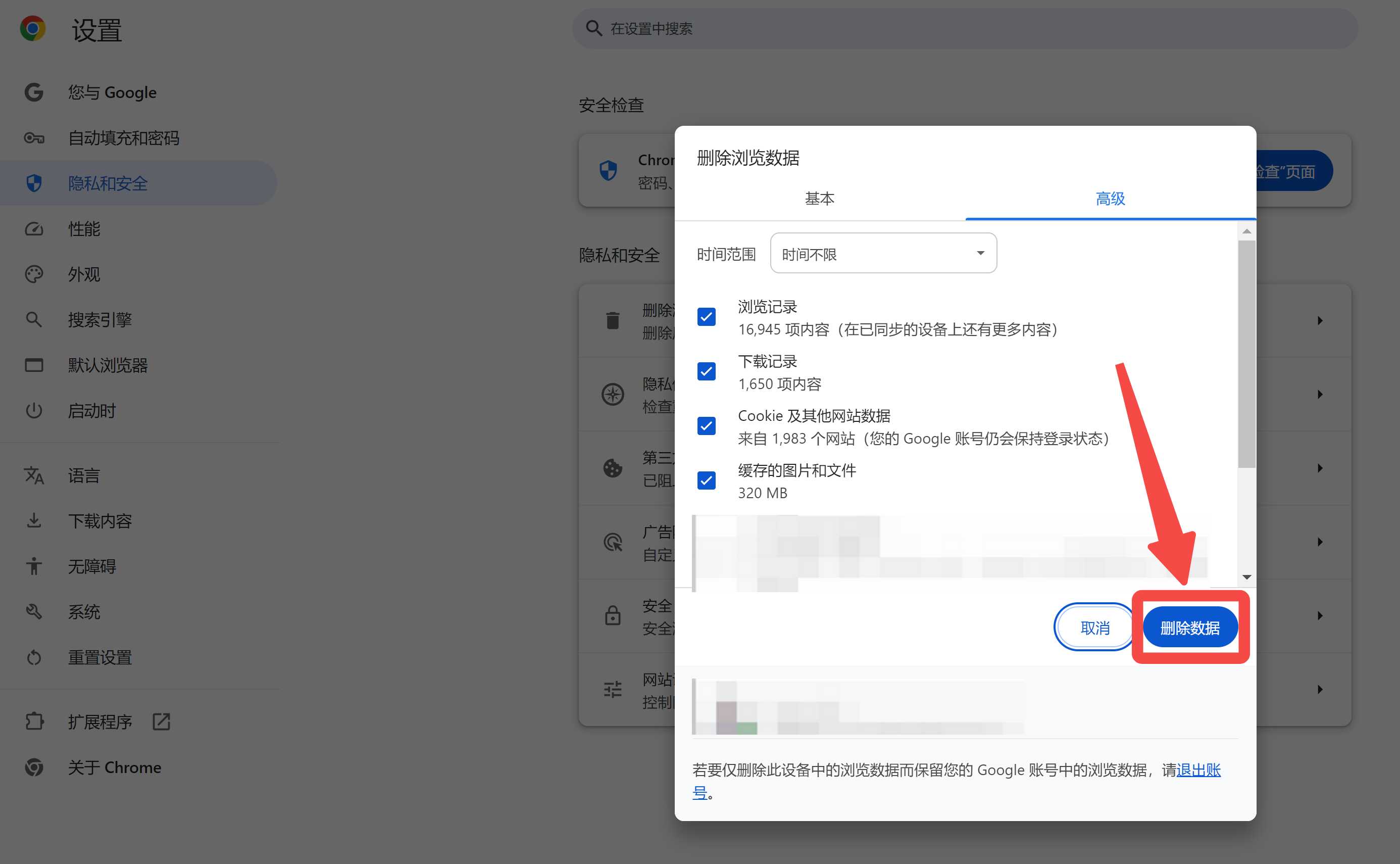Click the Chrome logo beside 设置

32,29
